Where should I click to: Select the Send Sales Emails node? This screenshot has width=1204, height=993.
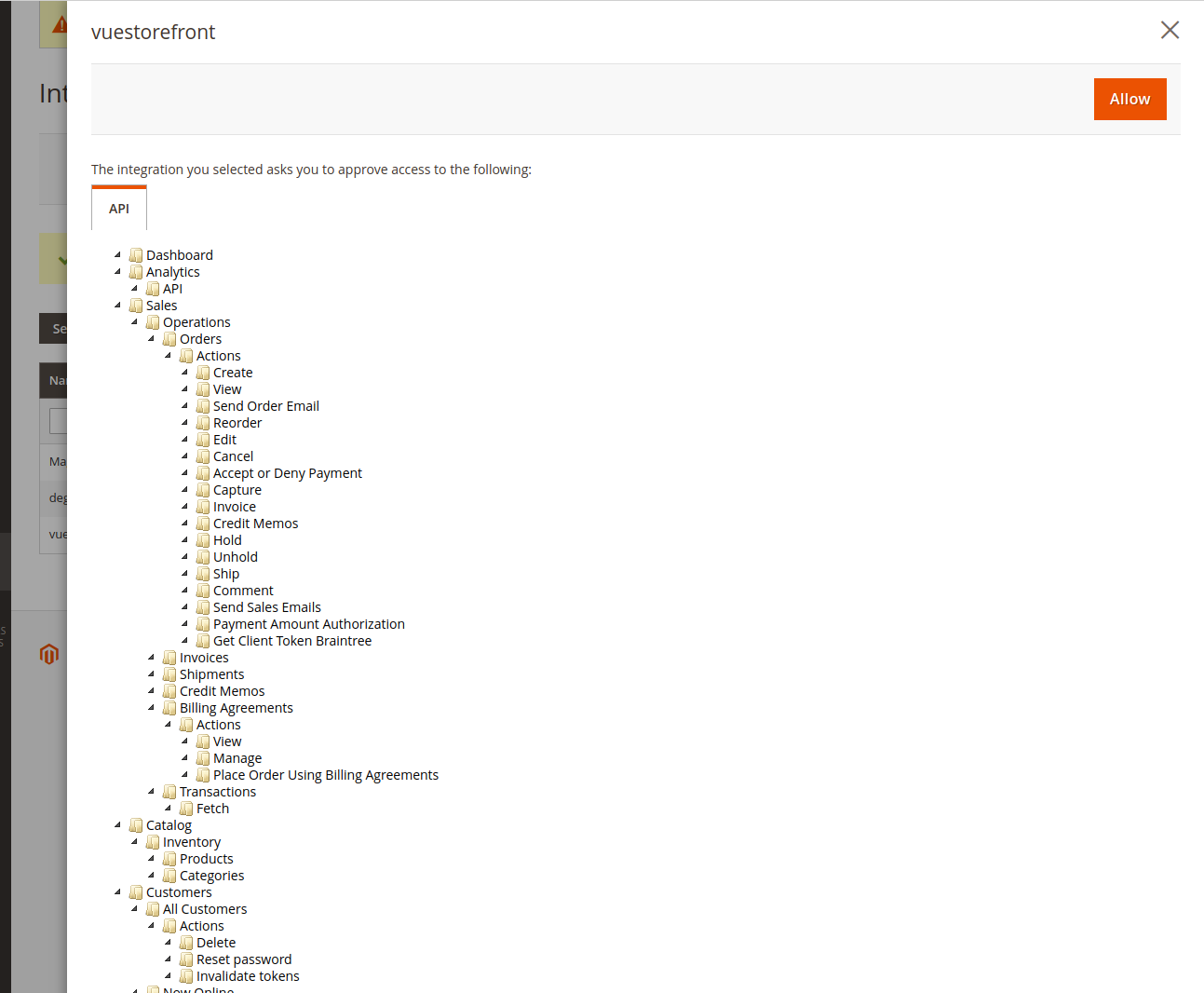tap(266, 607)
